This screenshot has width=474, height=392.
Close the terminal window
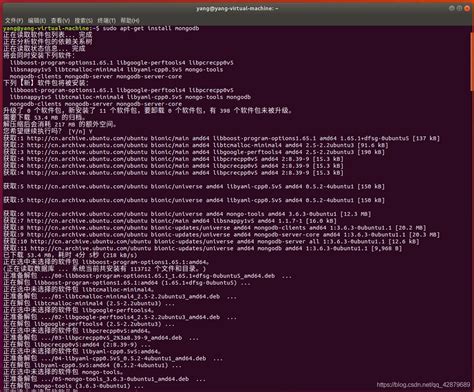(x=467, y=8)
